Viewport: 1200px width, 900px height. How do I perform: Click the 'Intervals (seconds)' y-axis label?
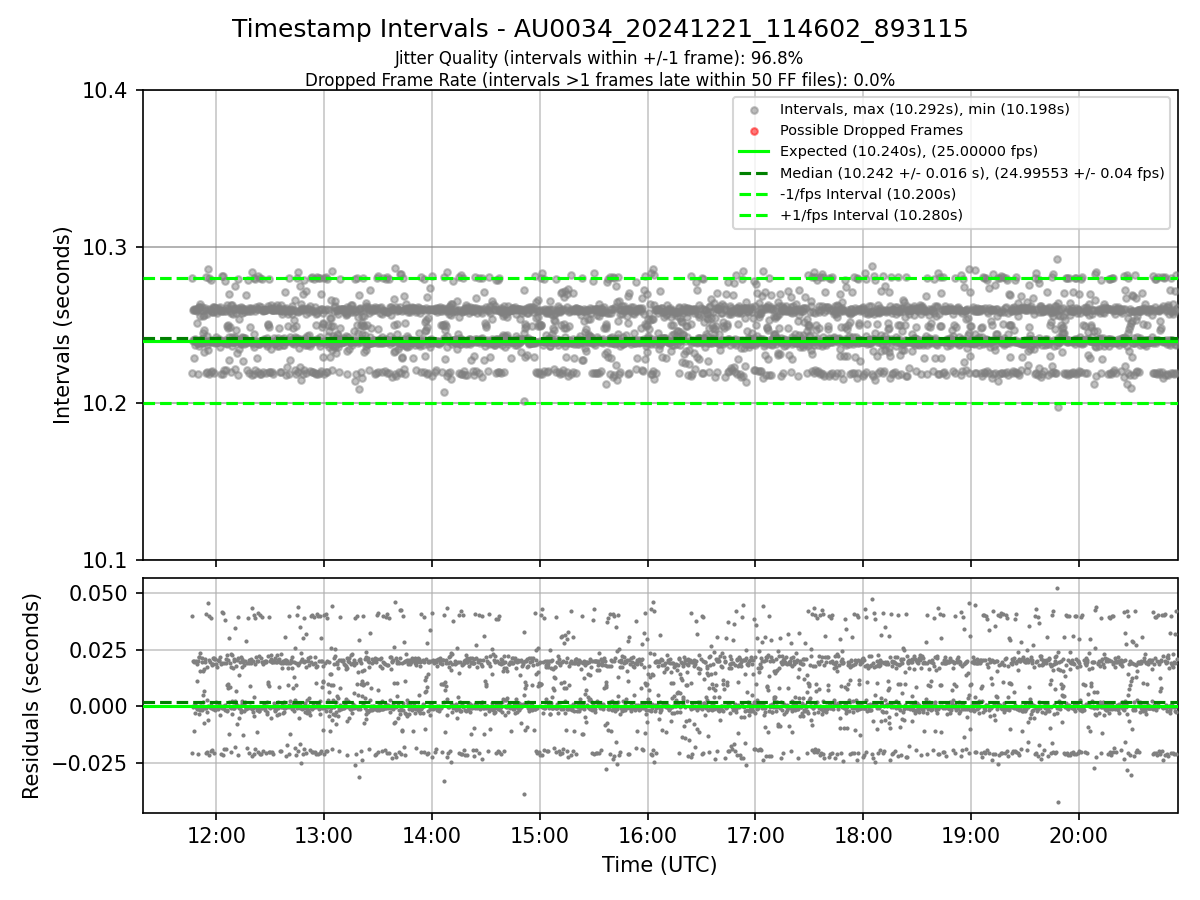63,325
